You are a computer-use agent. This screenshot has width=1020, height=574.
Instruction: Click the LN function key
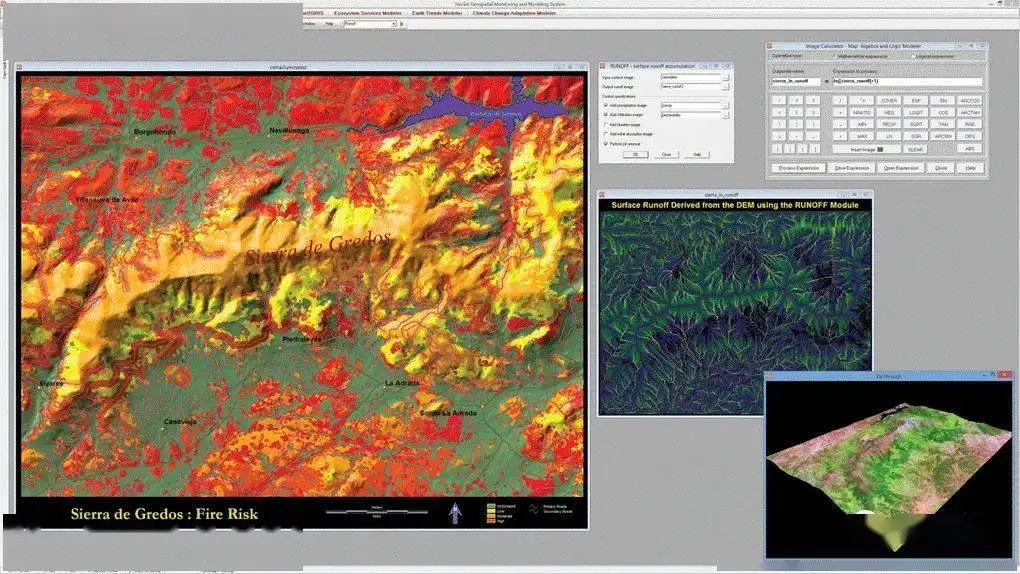889,136
